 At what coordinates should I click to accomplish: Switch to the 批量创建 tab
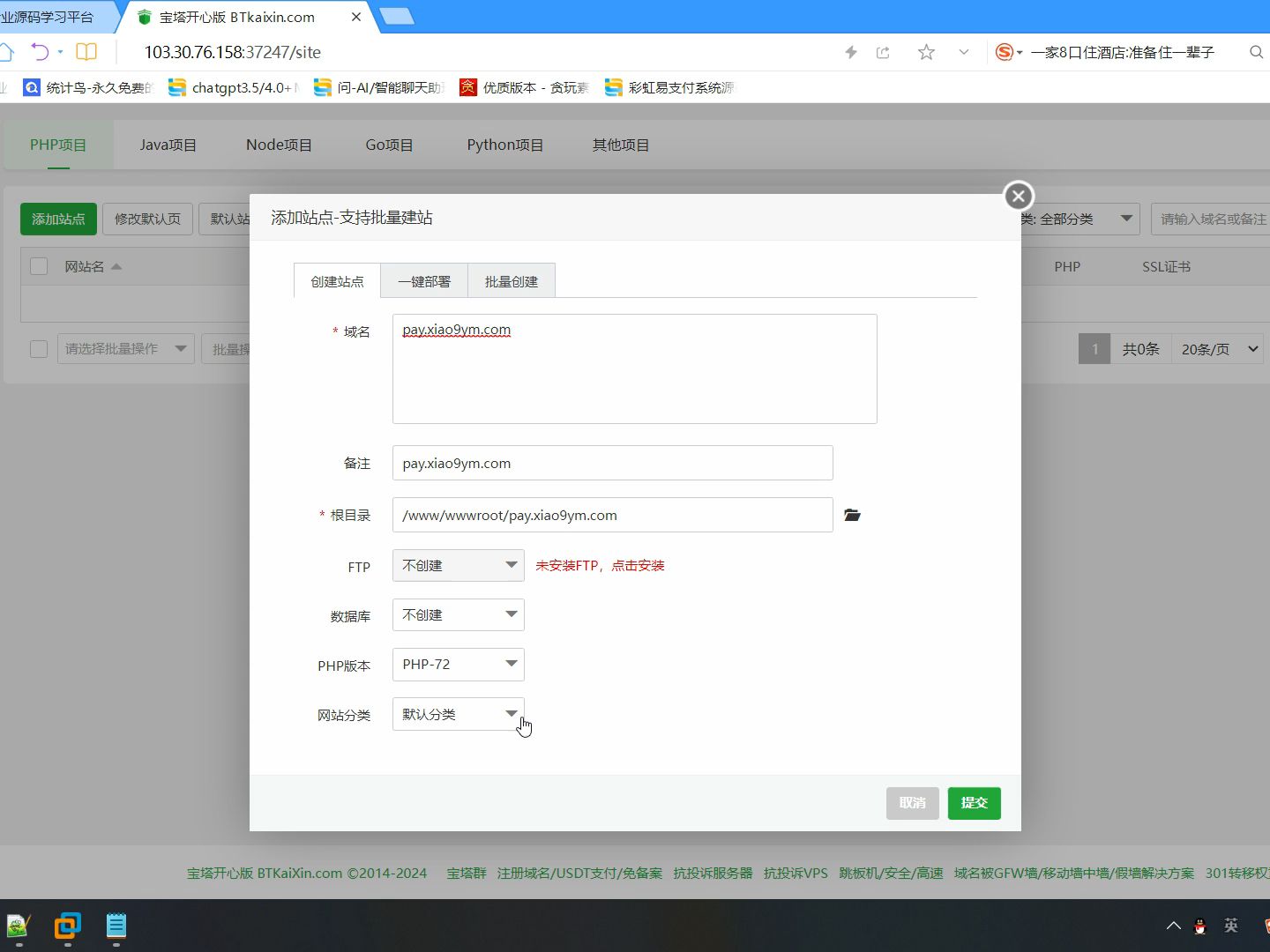[x=512, y=281]
